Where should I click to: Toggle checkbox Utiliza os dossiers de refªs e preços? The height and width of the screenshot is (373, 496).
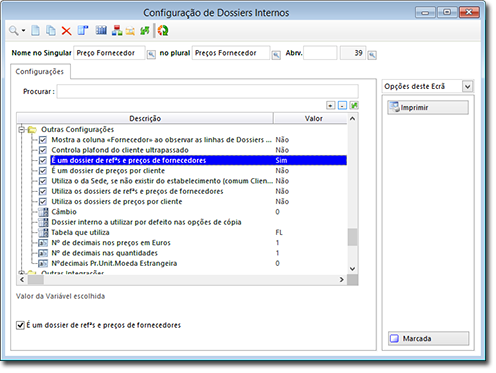43,191
